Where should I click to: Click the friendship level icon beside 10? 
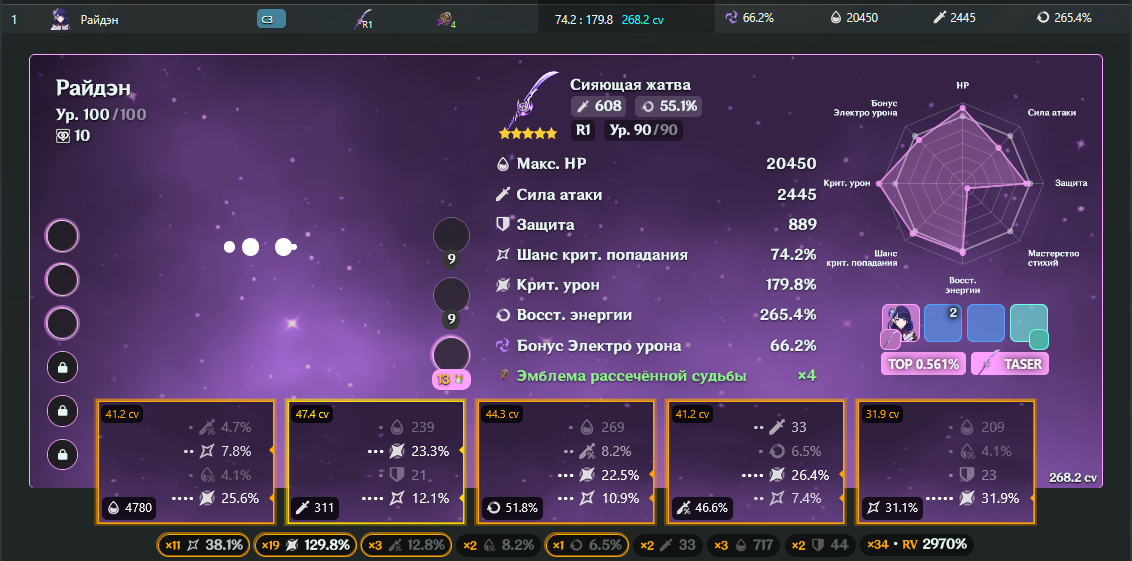click(x=63, y=136)
